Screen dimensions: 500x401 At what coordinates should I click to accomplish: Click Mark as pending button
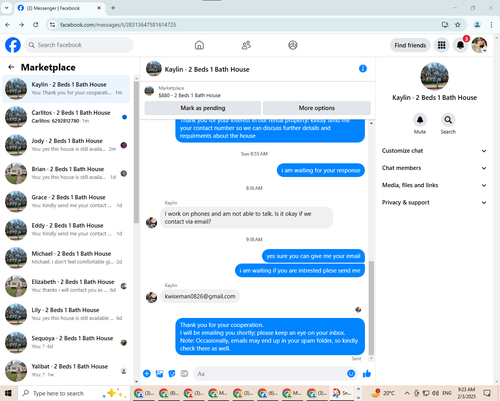(x=203, y=108)
